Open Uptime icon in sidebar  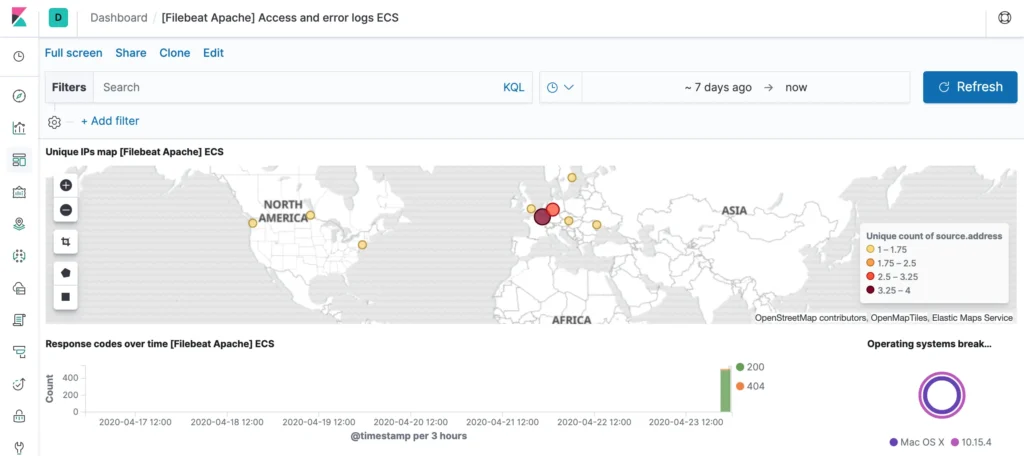coord(19,384)
